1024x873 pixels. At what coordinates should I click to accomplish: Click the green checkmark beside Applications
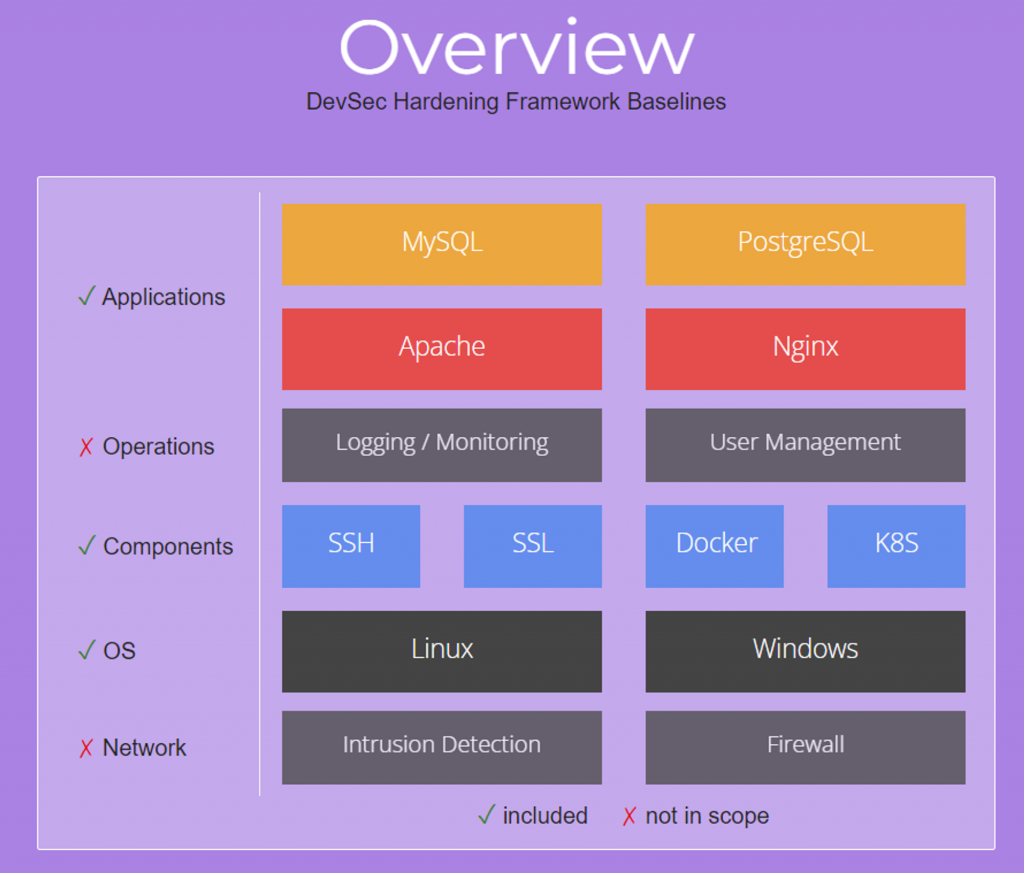tap(87, 296)
